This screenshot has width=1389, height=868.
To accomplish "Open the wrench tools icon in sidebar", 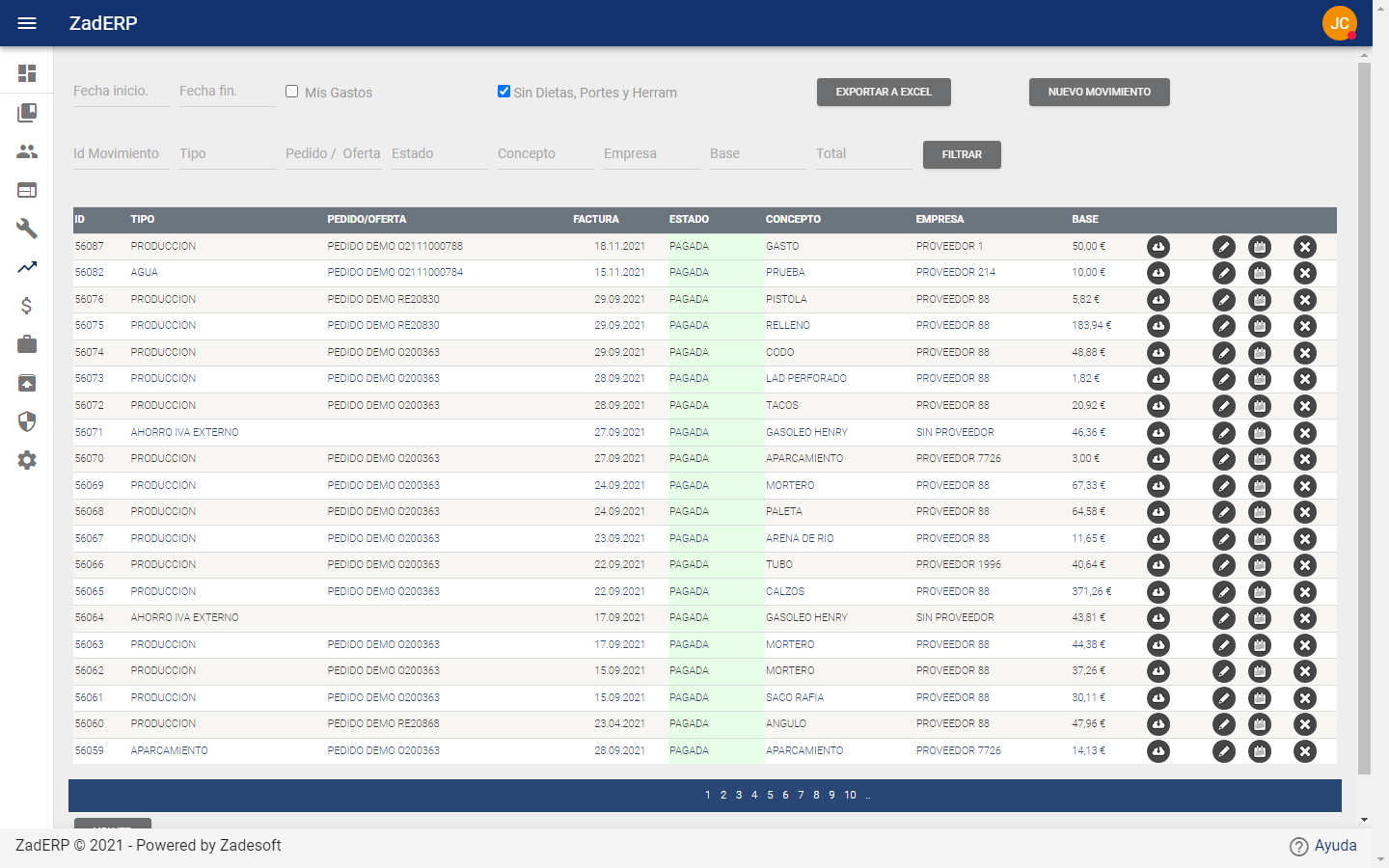I will (x=27, y=229).
